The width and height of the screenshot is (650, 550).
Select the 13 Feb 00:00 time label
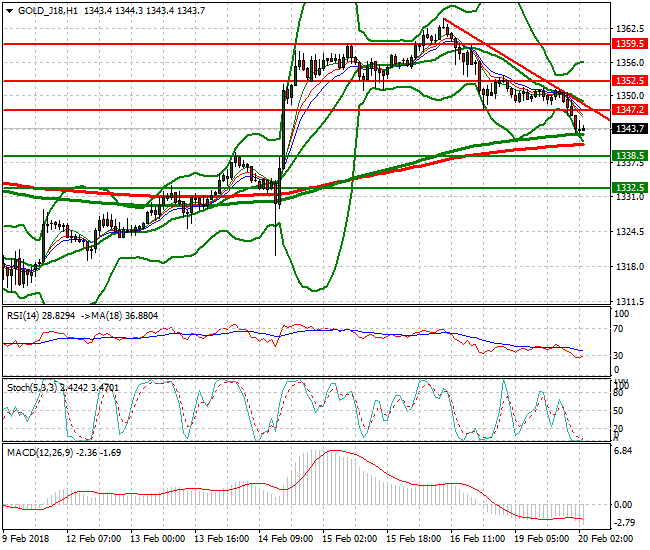158,539
